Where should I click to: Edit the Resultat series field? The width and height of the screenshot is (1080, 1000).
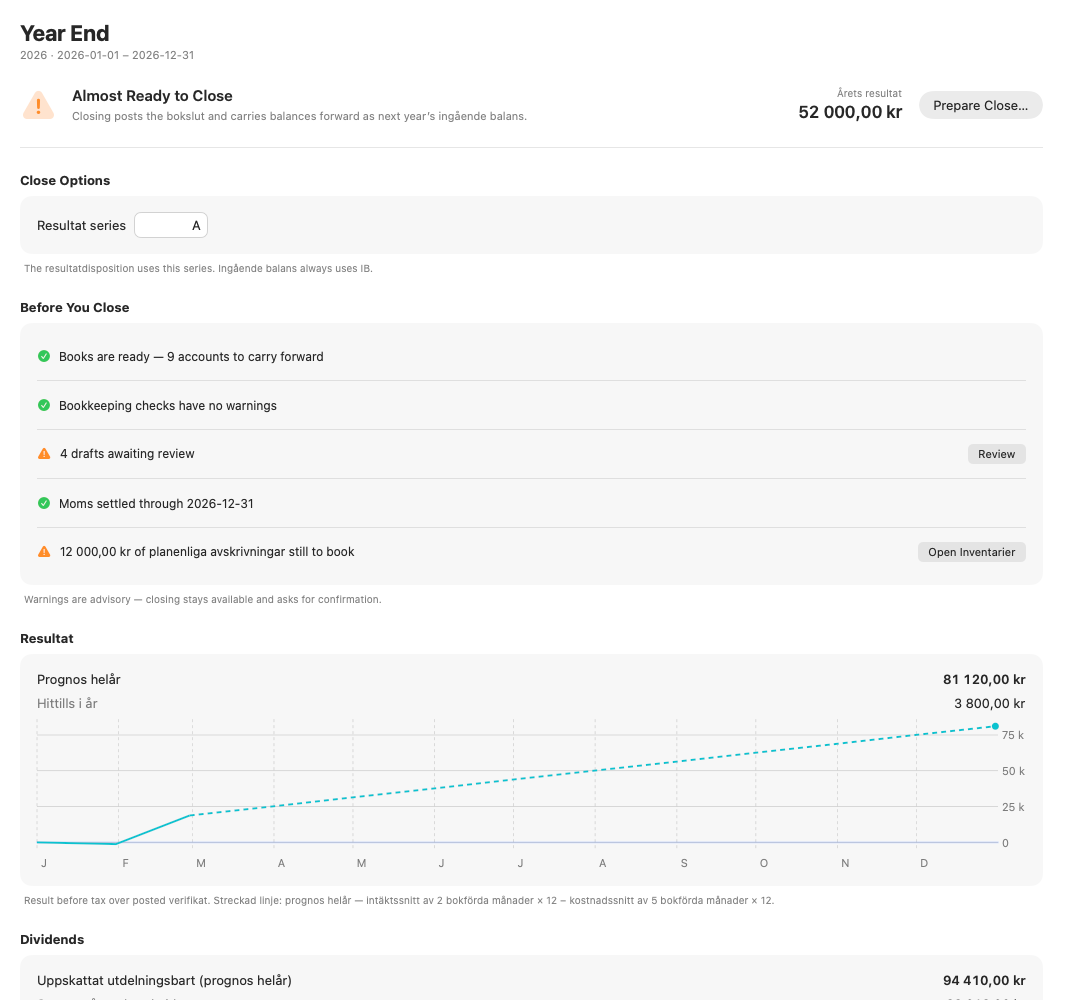coord(171,225)
